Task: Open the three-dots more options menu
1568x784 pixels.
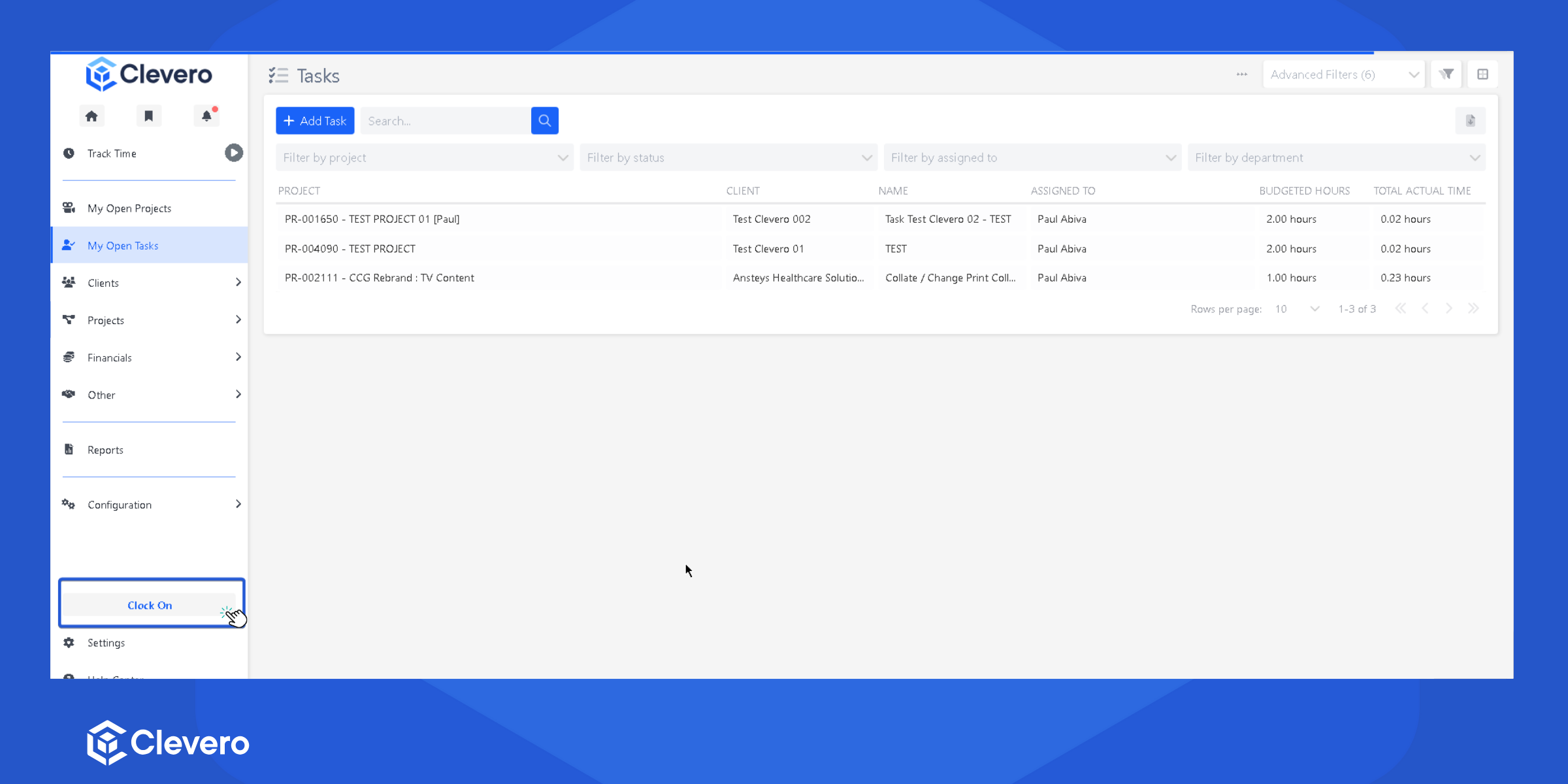Action: point(1241,74)
